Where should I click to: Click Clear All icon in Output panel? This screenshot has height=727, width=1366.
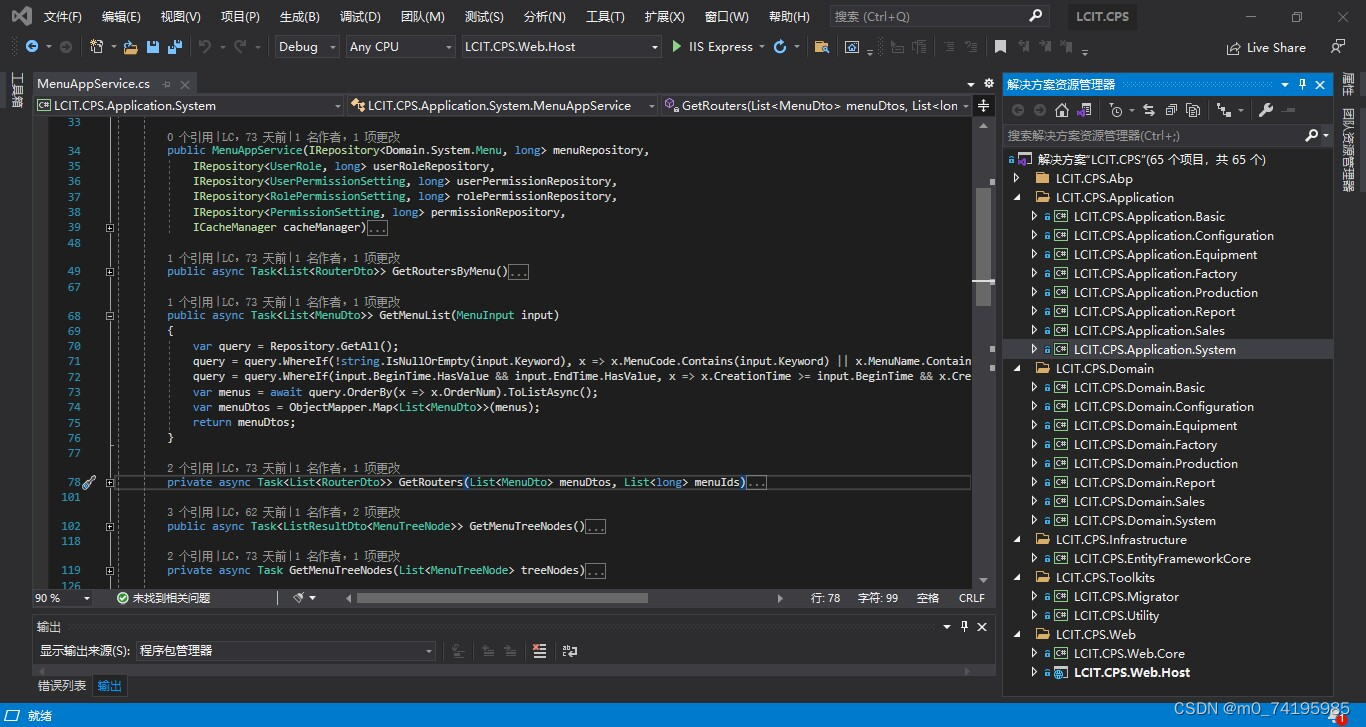tap(539, 651)
